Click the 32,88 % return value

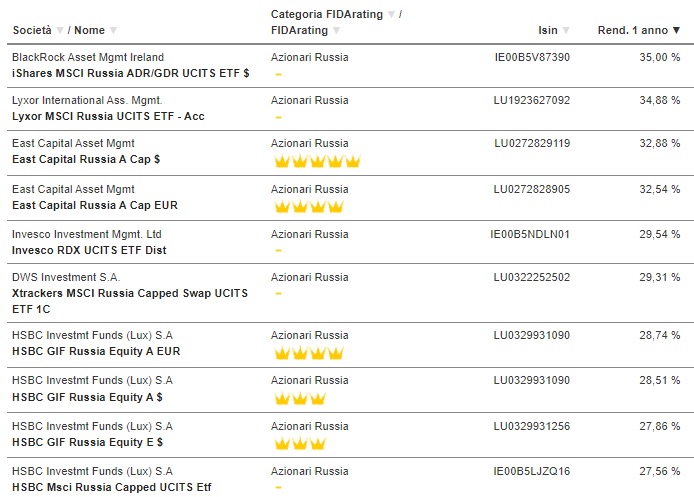pyautogui.click(x=659, y=143)
